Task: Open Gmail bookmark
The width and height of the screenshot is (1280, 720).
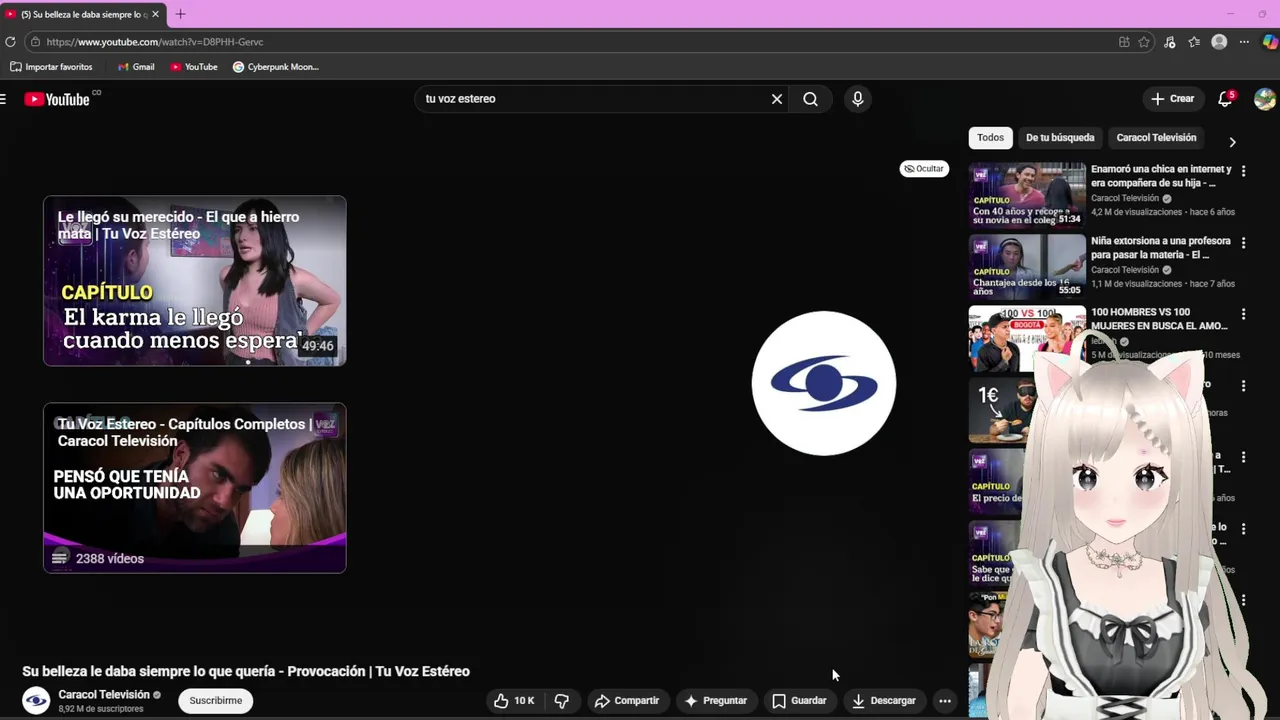Action: [136, 67]
